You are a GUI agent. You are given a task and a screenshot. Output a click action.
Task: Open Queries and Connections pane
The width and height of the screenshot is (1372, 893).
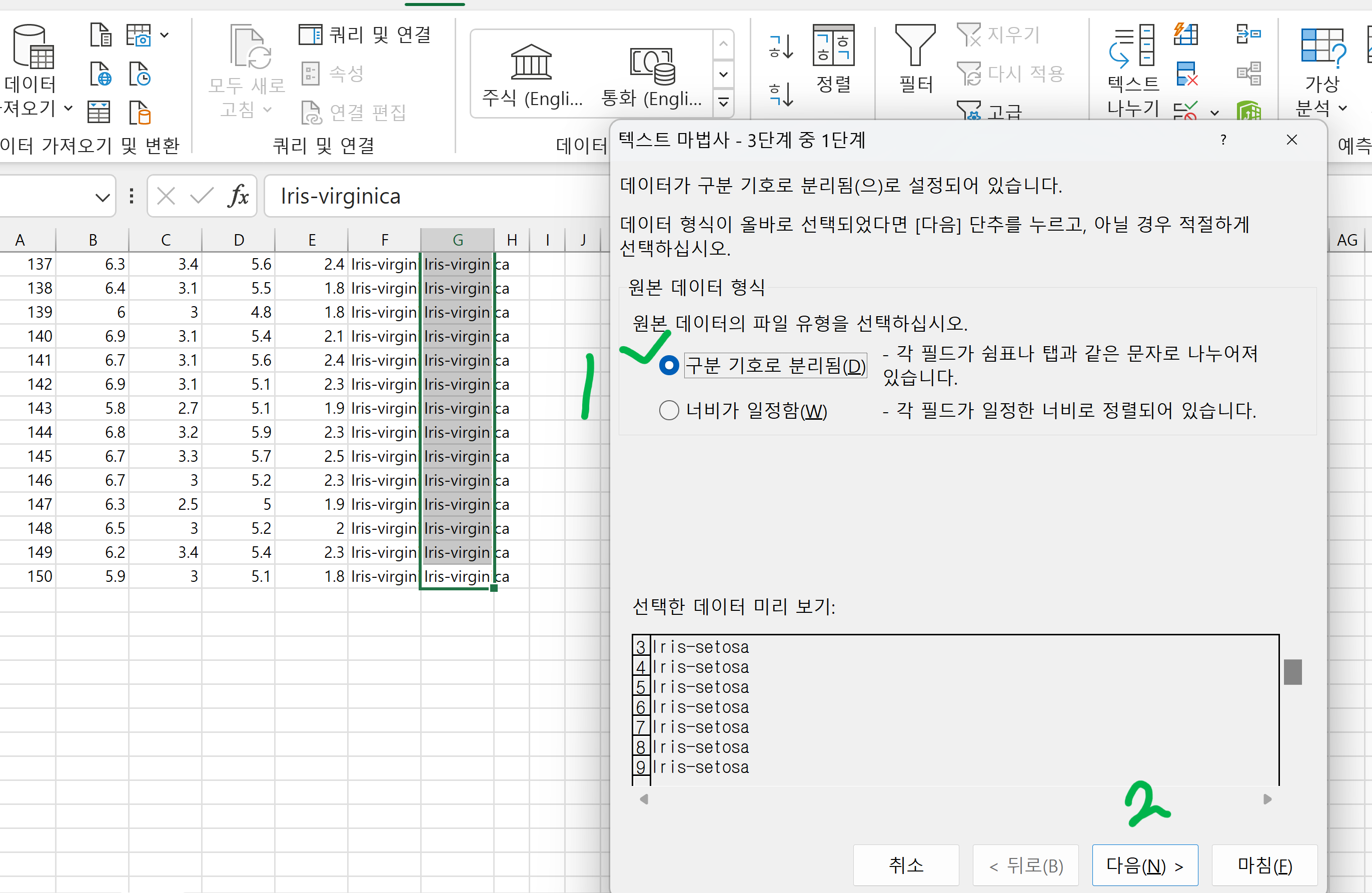[364, 35]
